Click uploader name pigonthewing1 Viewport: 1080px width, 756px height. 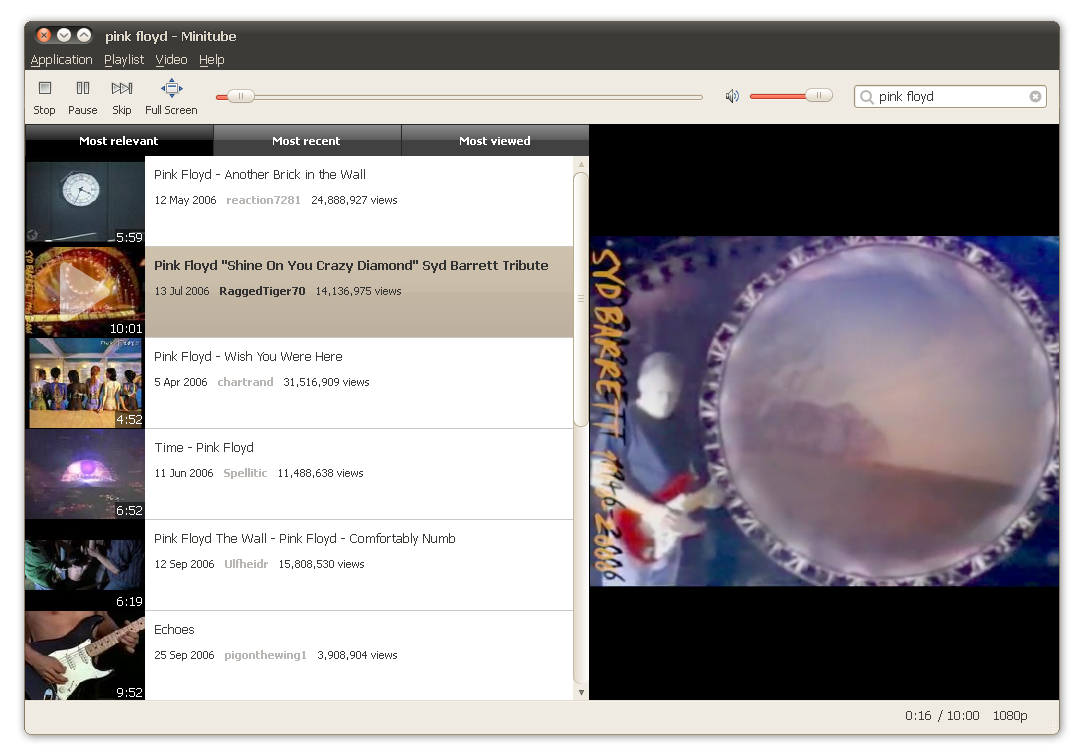point(265,655)
